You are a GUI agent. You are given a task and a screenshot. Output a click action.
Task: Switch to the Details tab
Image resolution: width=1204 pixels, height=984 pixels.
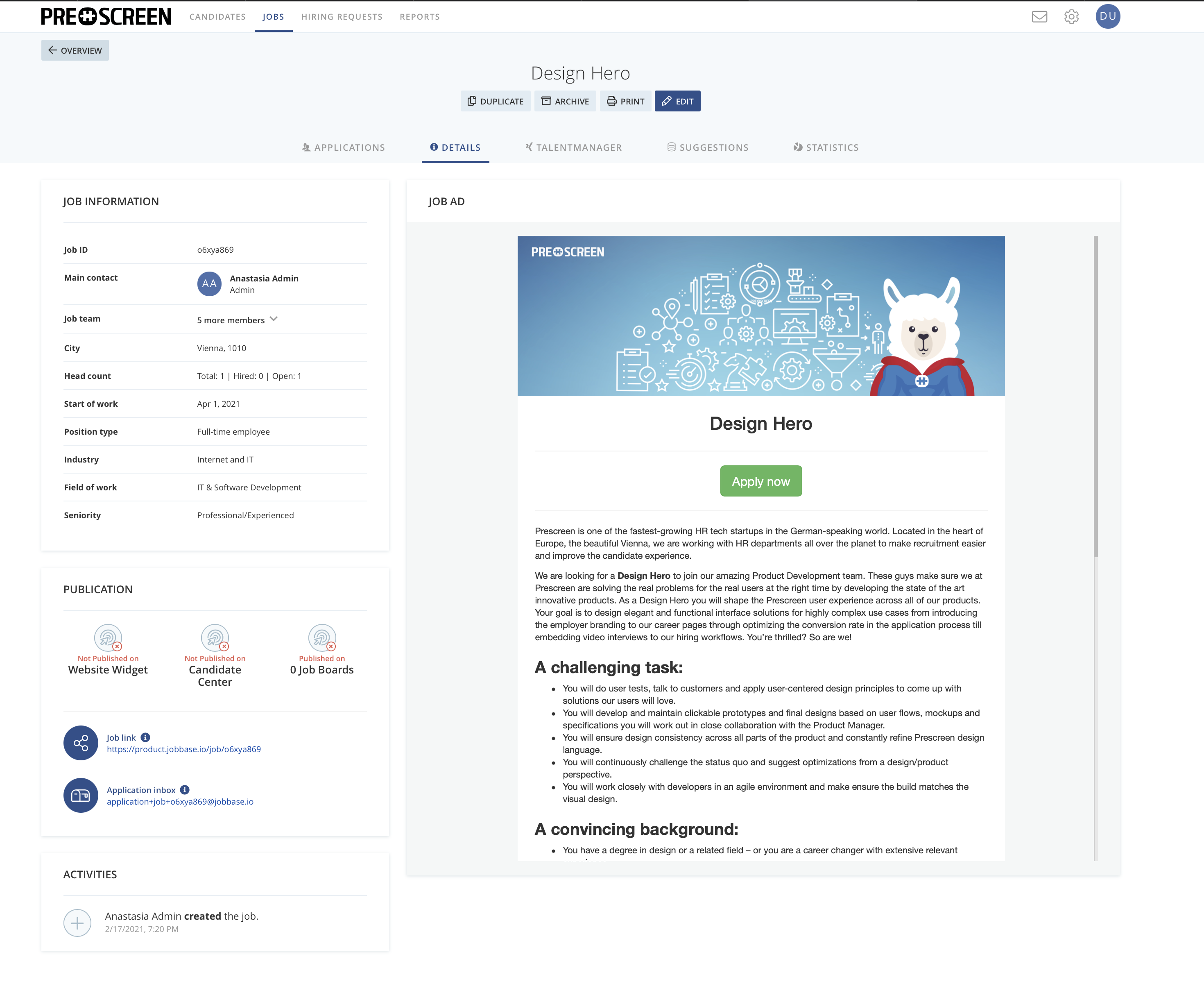455,147
